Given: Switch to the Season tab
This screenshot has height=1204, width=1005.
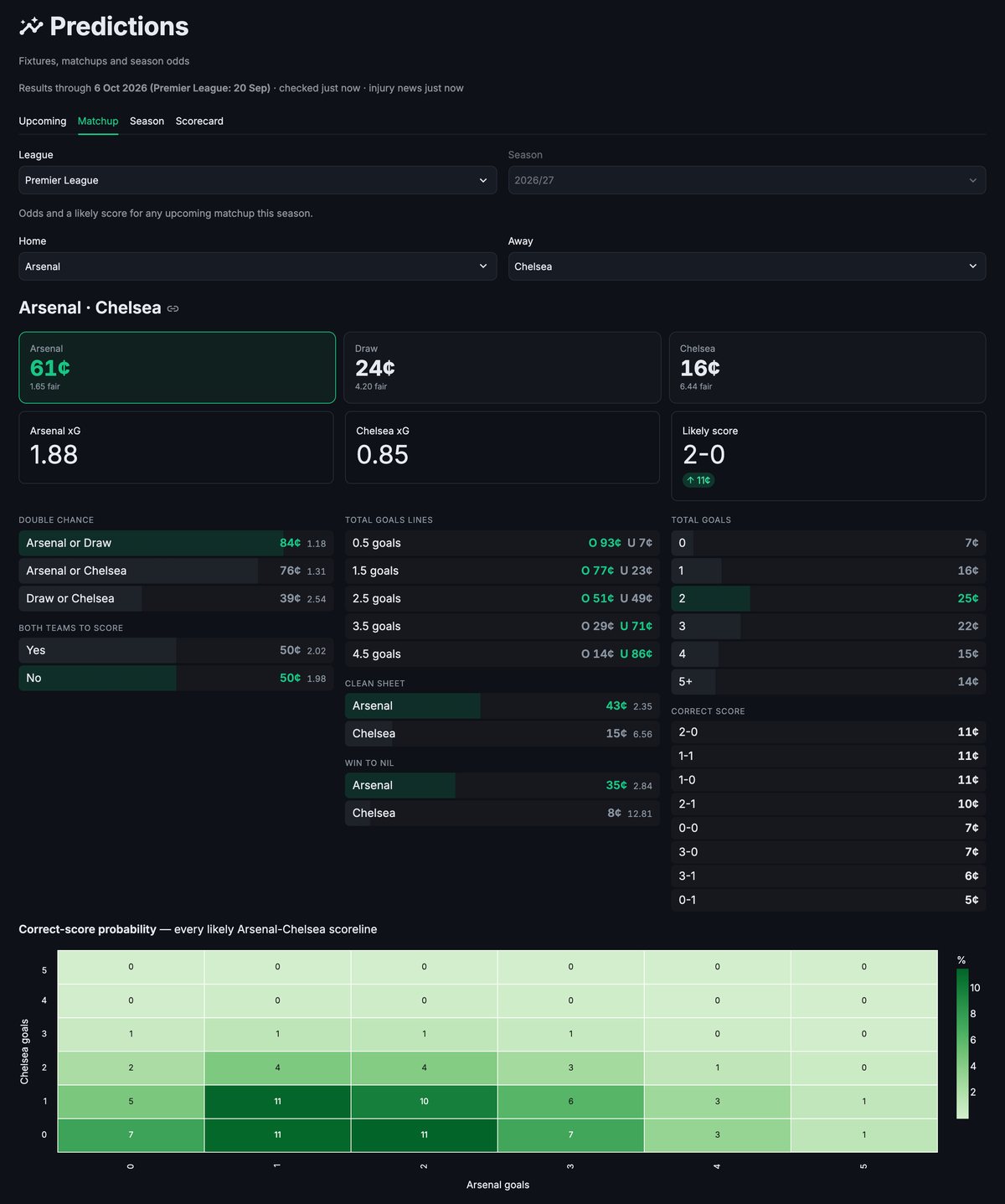Looking at the screenshot, I should point(147,121).
